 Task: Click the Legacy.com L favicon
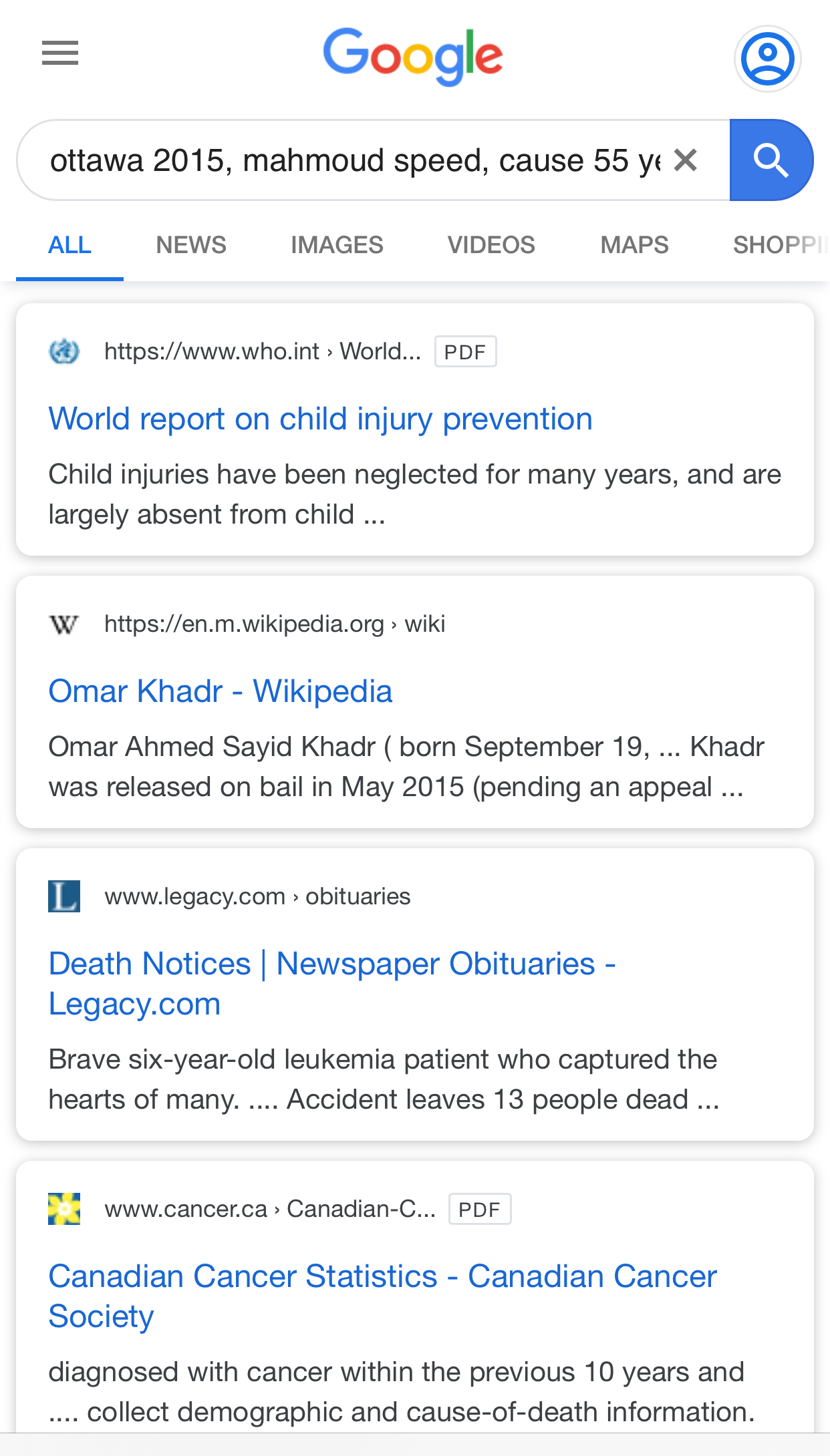point(64,896)
